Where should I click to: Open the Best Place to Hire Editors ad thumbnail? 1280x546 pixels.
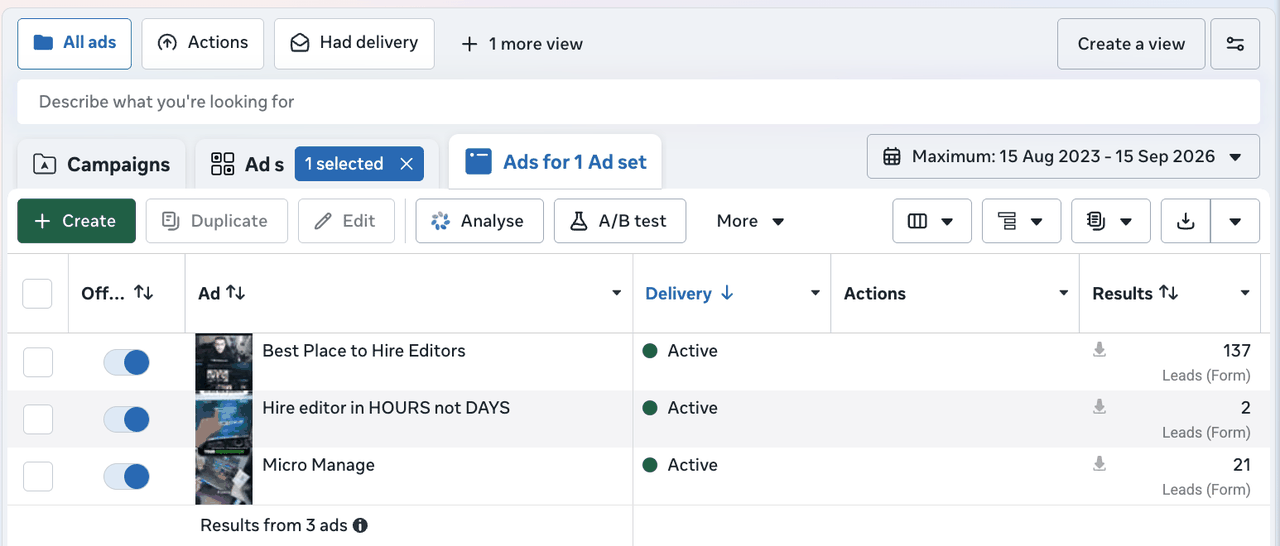pyautogui.click(x=224, y=362)
